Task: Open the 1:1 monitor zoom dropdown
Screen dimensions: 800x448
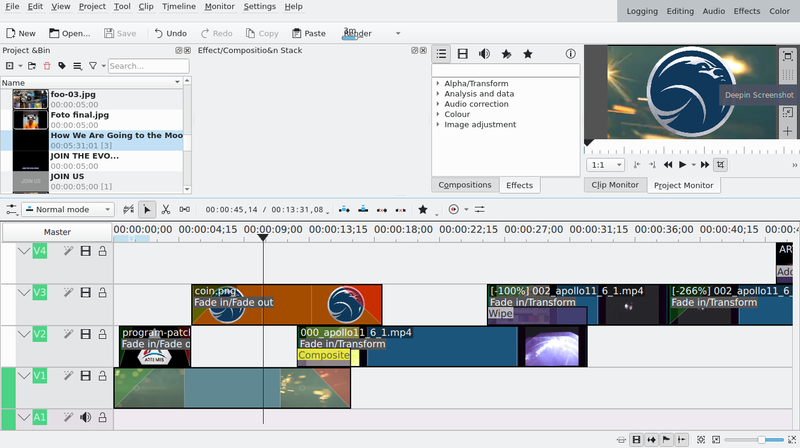Action: tap(605, 164)
